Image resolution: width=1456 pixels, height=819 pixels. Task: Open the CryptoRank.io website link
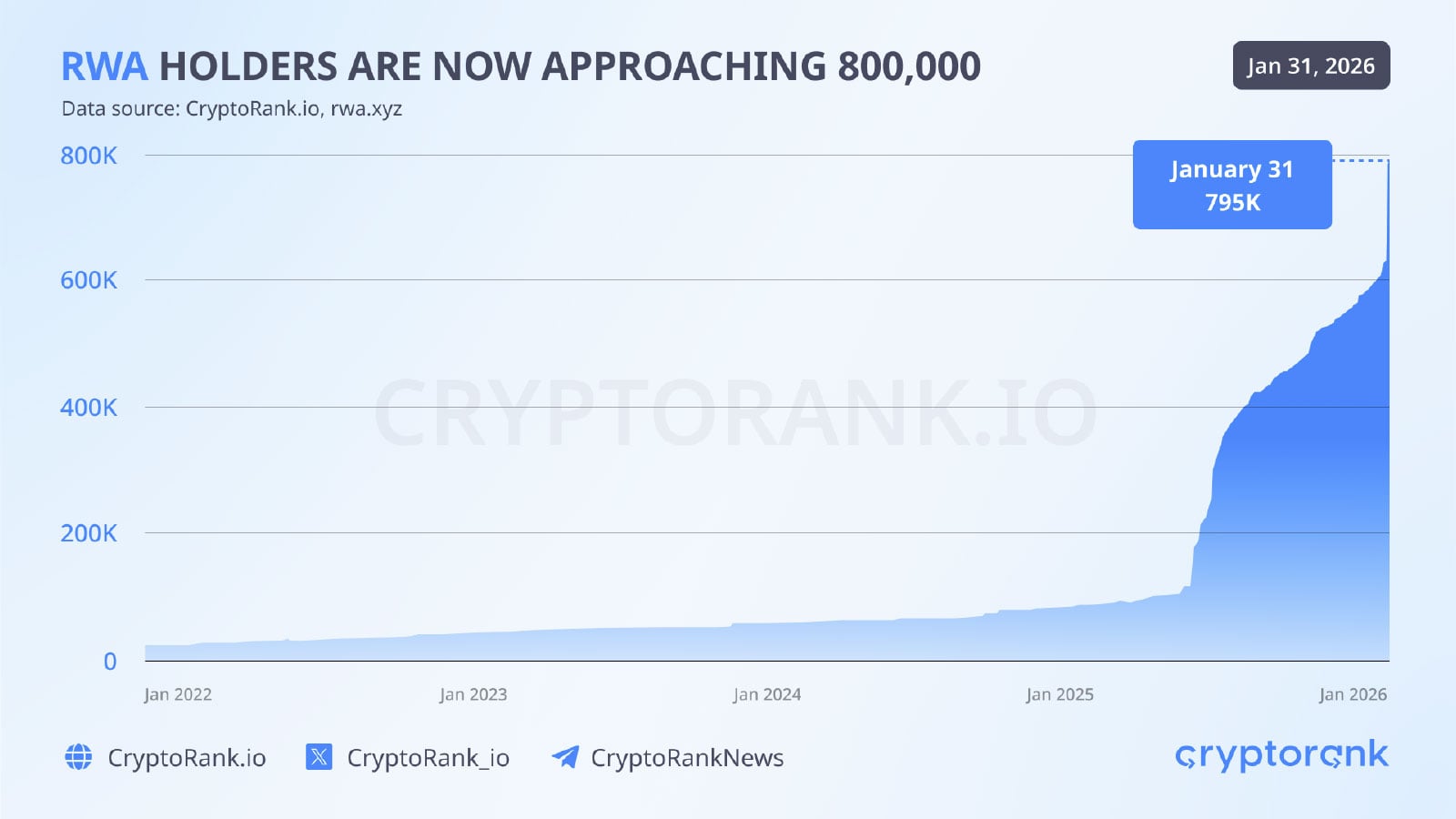click(187, 758)
